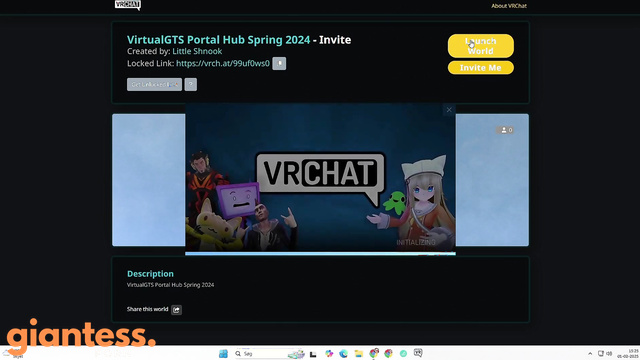Open the vrch.at locked link URL
This screenshot has width=640, height=360.
(223, 64)
